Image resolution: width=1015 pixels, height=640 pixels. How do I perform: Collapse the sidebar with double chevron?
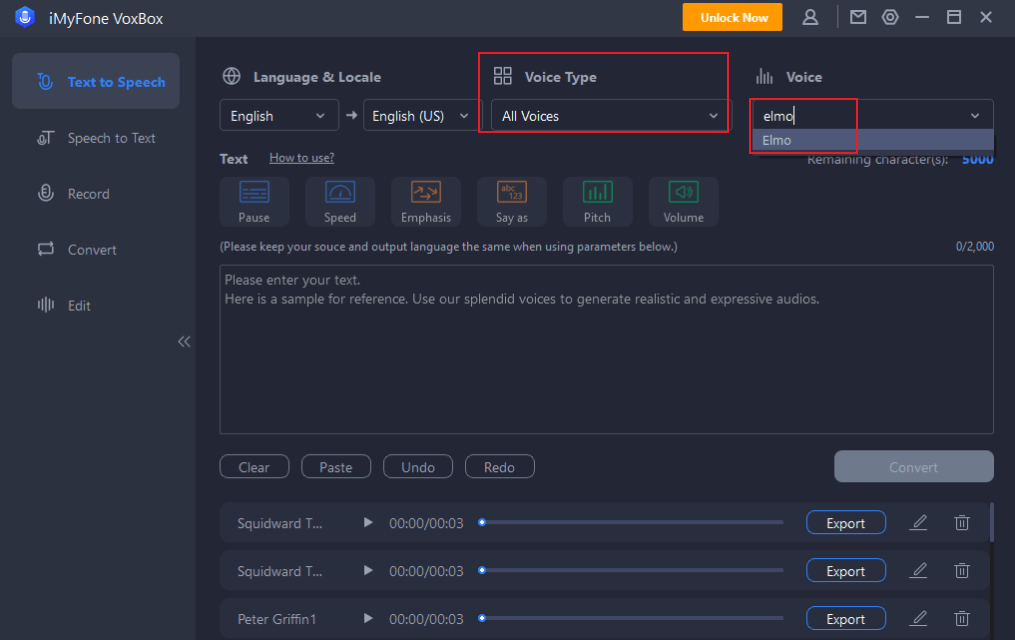184,342
